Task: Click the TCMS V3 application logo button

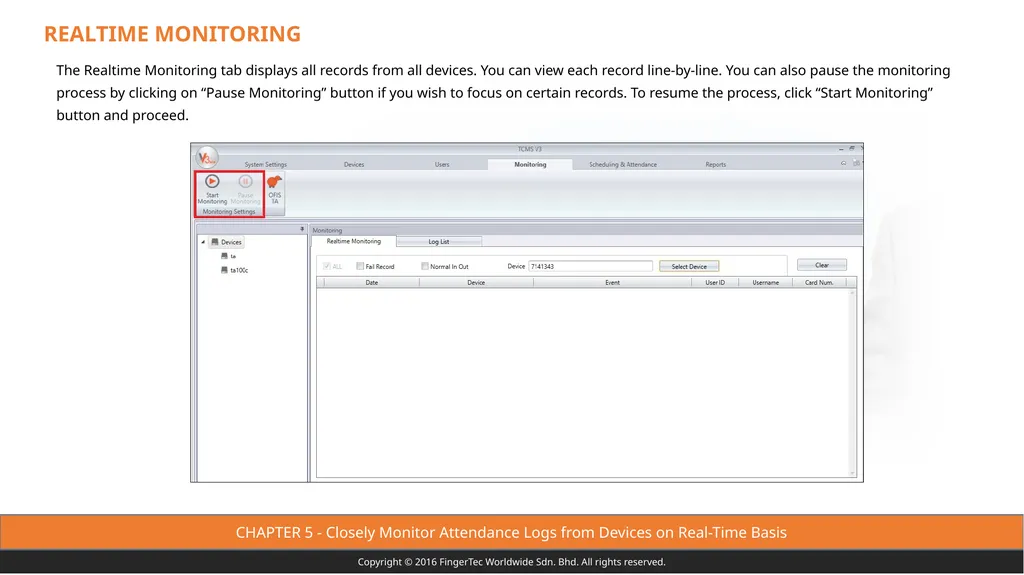Action: 207,157
